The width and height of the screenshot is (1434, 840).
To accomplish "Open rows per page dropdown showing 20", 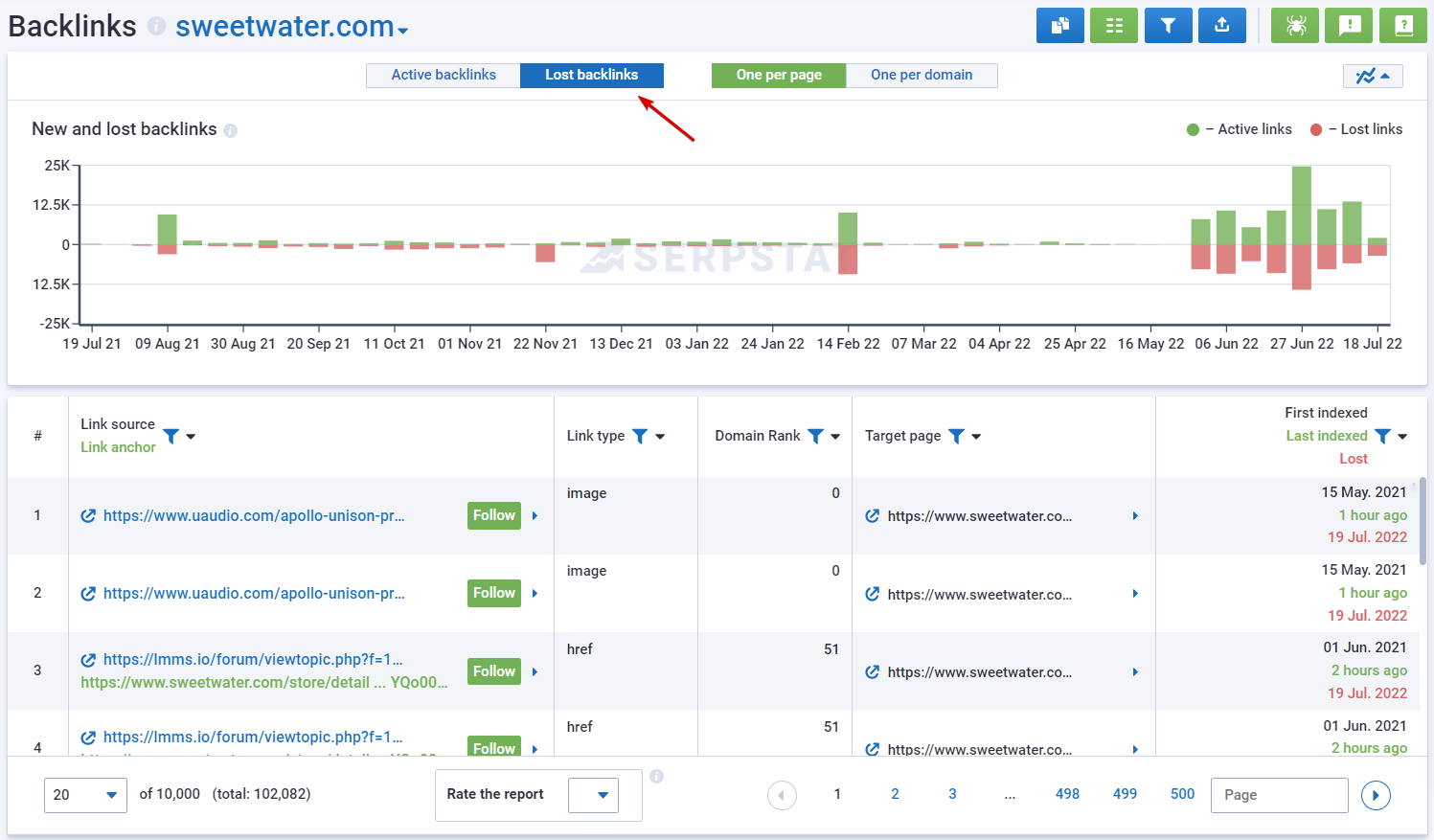I will coord(85,795).
